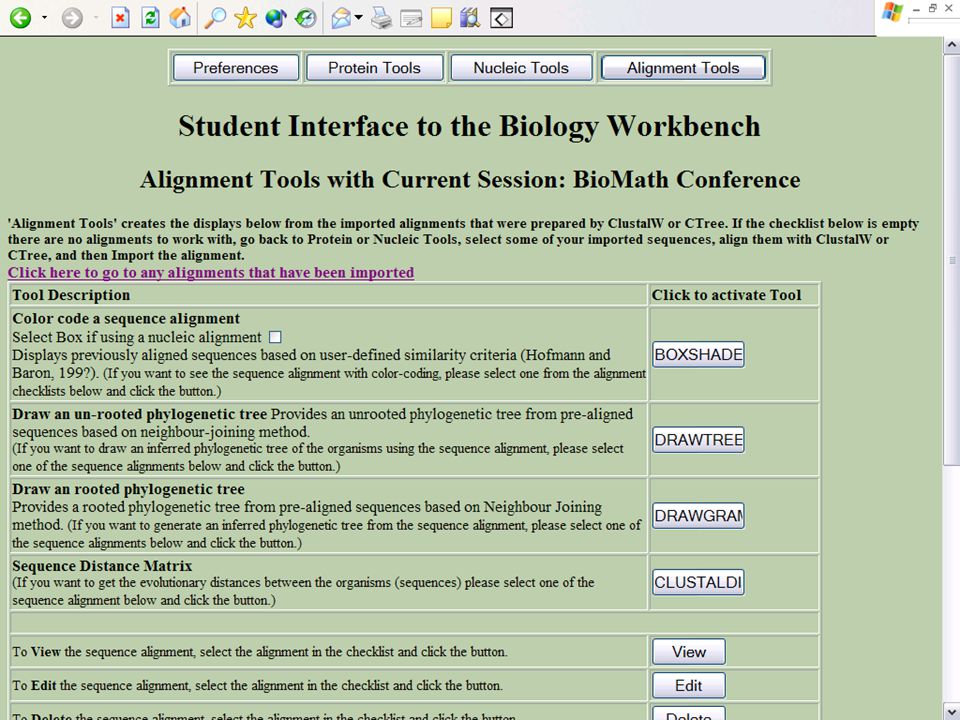Open browsing History clock icon
Screen dimensions: 960x720
(x=306, y=18)
